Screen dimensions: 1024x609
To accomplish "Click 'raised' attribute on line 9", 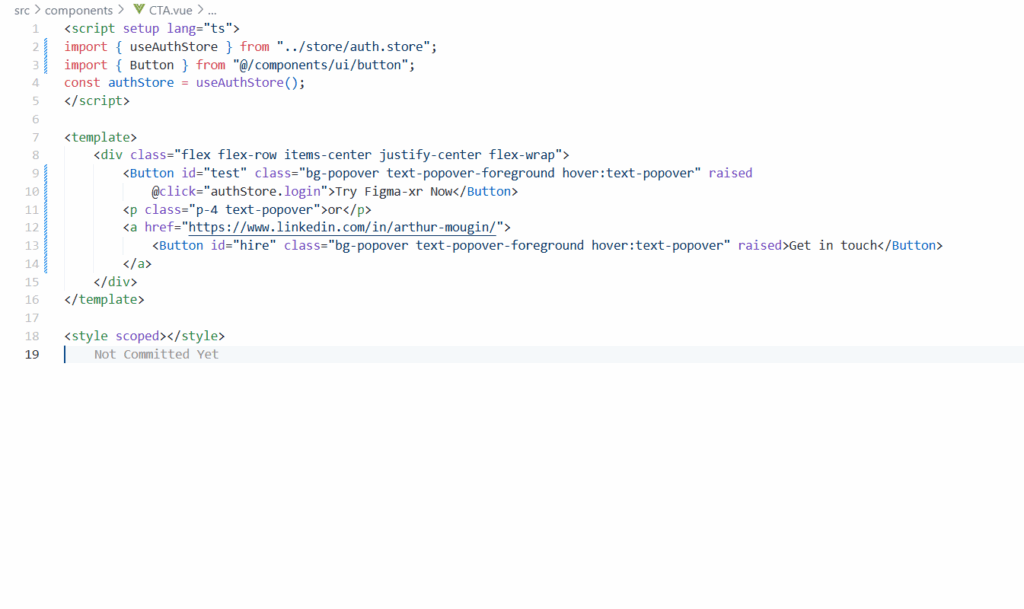I will (730, 173).
